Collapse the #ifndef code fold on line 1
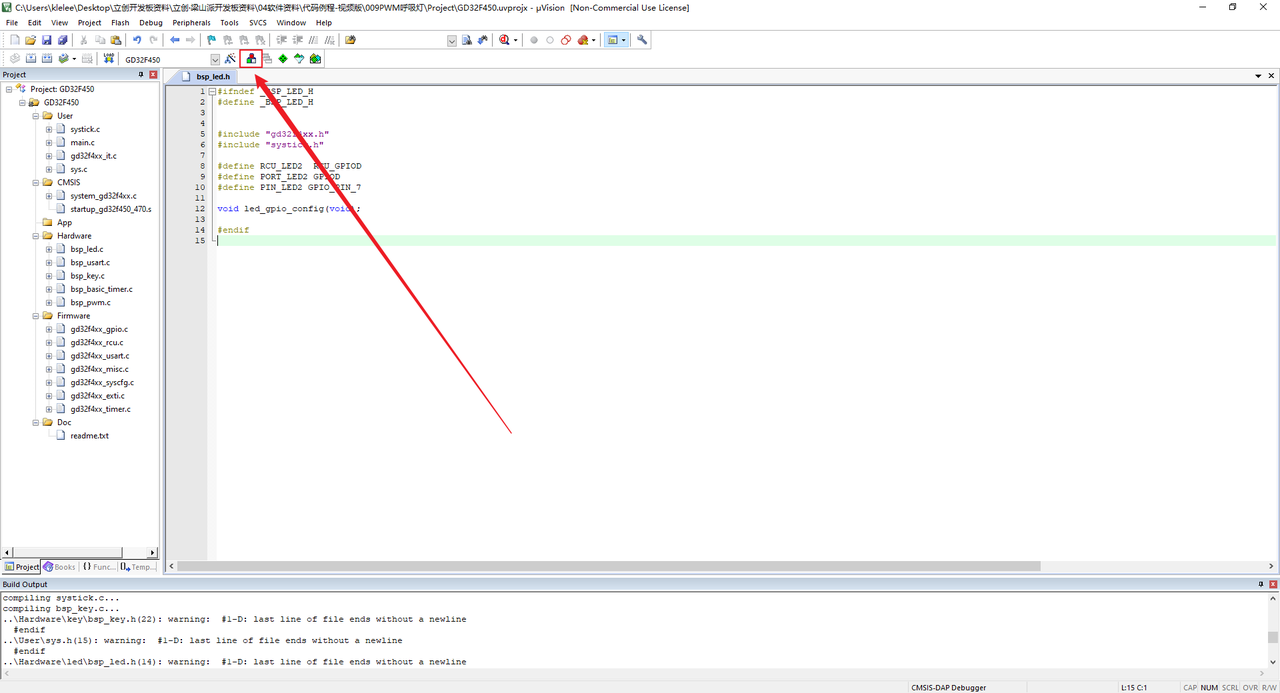This screenshot has height=693, width=1280. pos(211,92)
